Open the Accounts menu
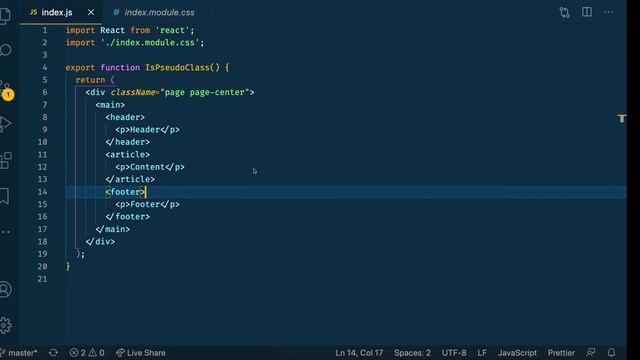 point(5,289)
